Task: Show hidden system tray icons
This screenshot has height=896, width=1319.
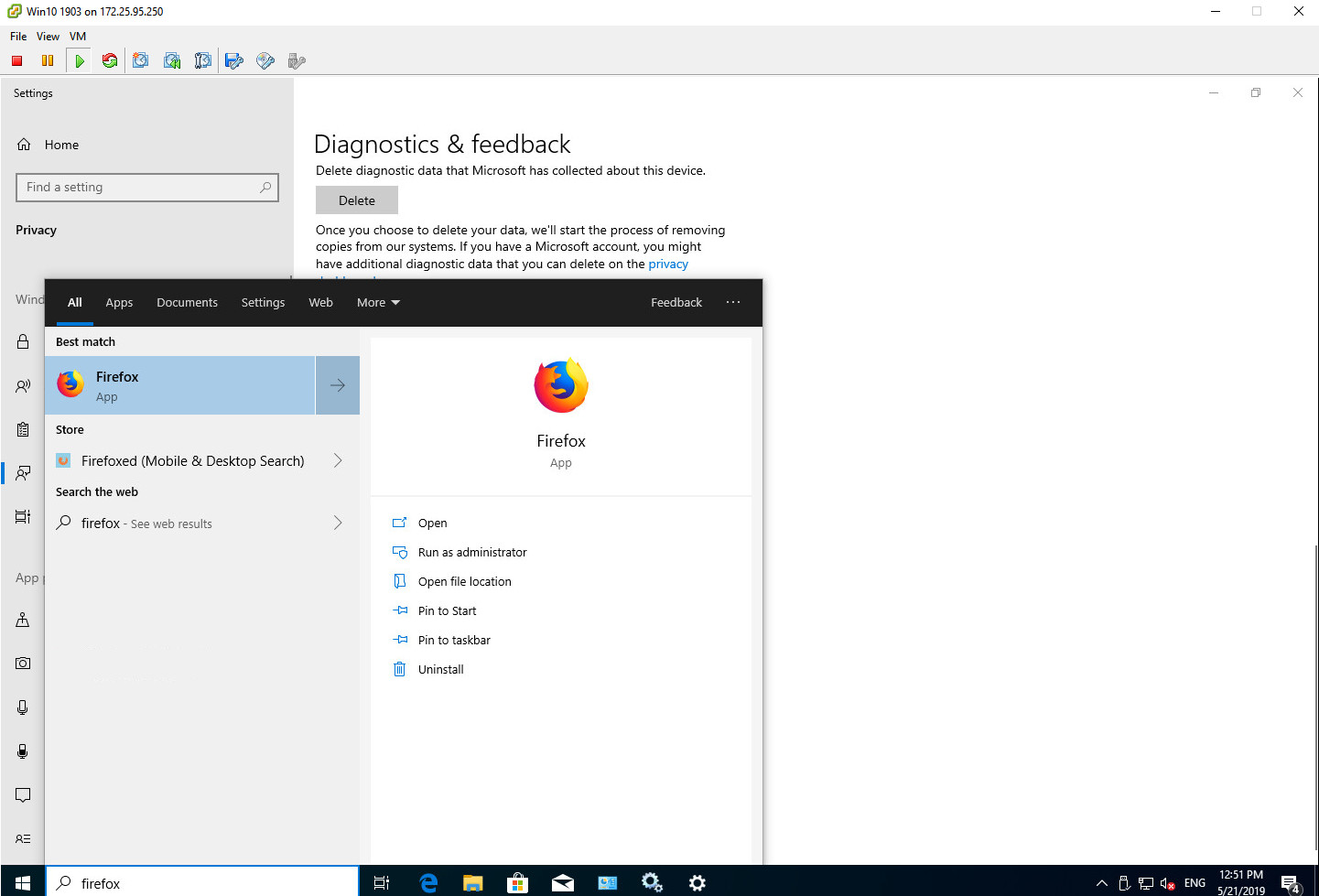Action: point(1102,883)
